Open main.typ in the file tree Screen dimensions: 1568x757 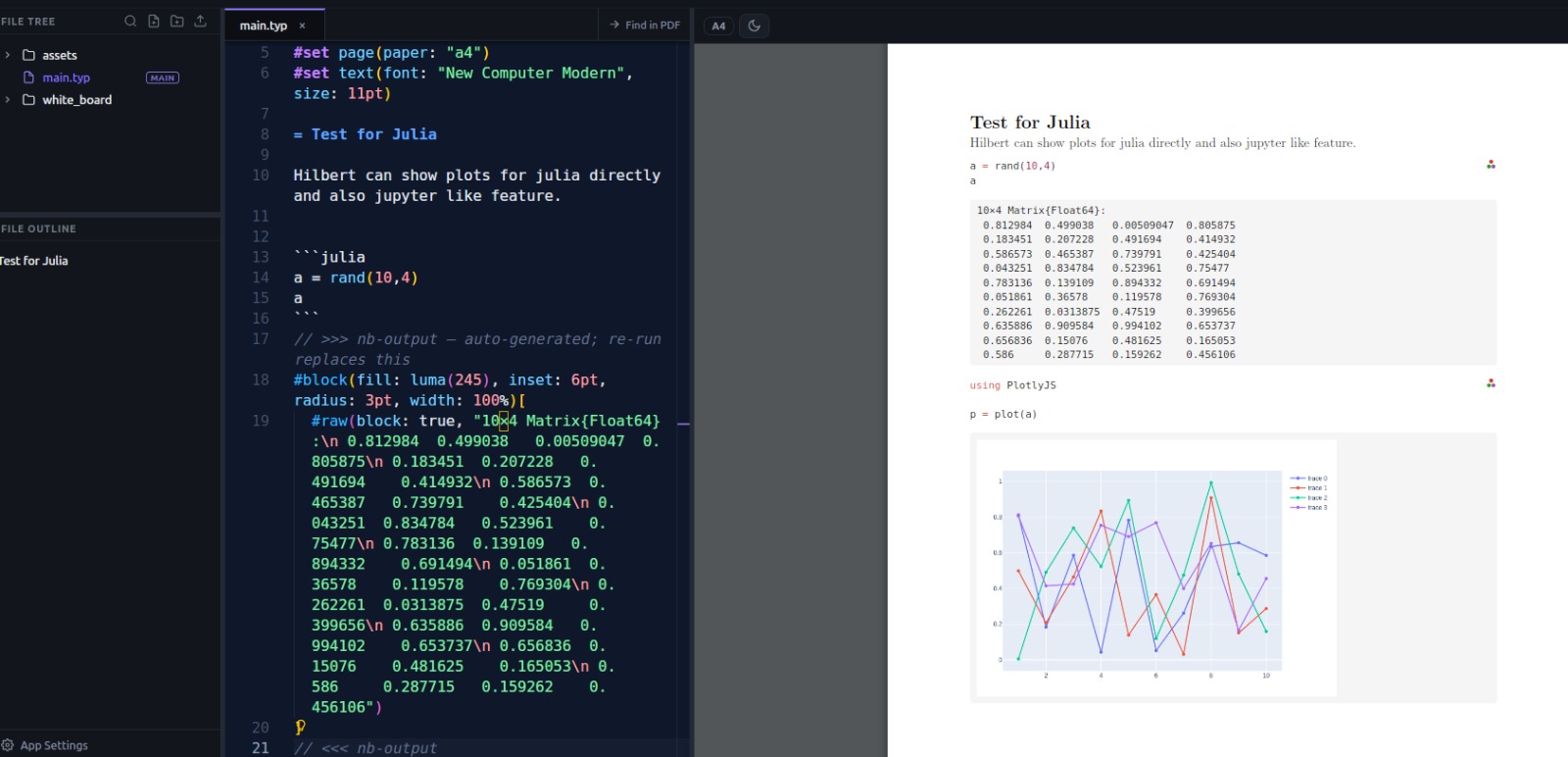pyautogui.click(x=66, y=77)
